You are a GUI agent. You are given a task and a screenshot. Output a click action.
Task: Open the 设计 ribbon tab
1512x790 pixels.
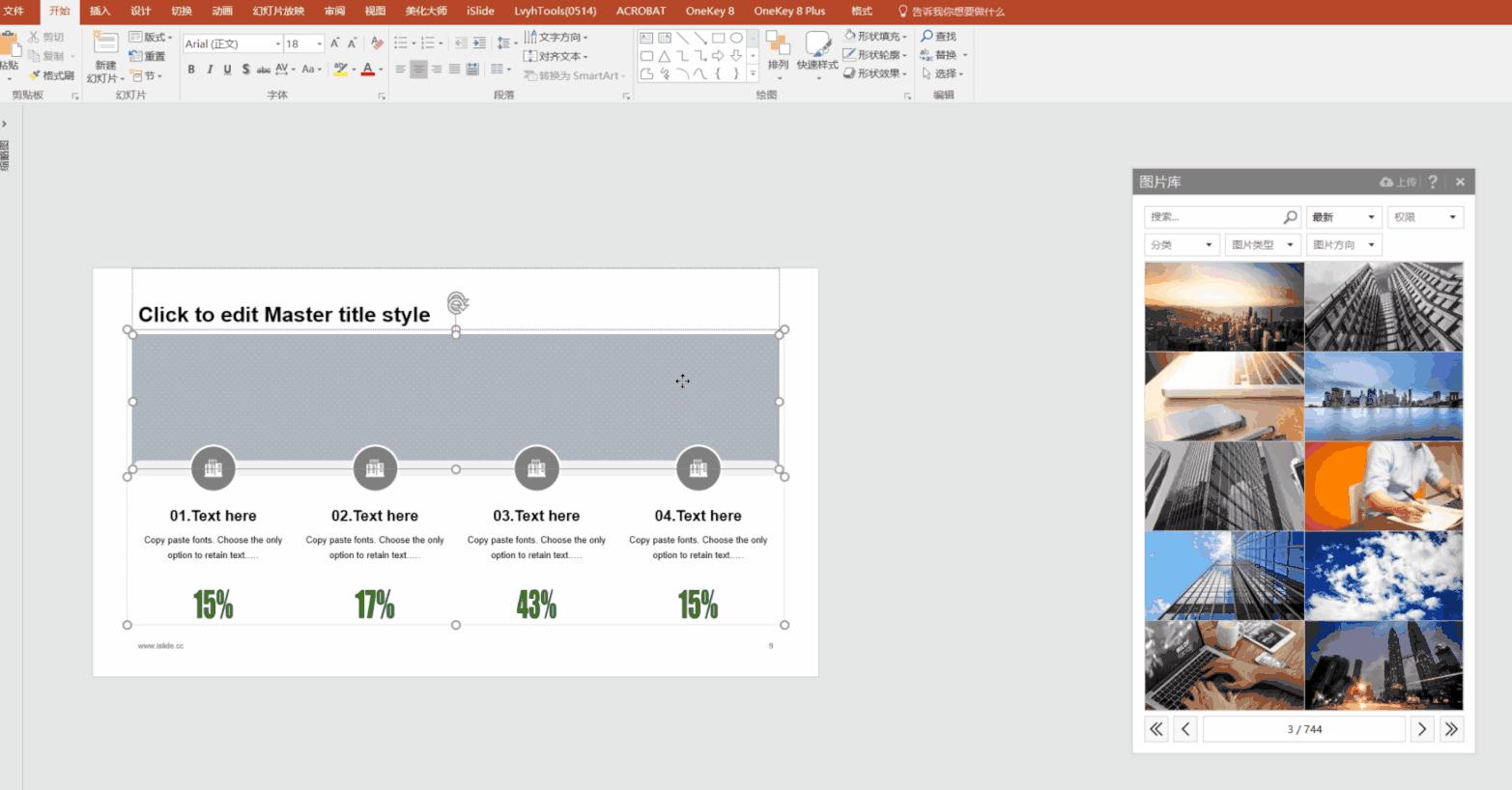[141, 11]
